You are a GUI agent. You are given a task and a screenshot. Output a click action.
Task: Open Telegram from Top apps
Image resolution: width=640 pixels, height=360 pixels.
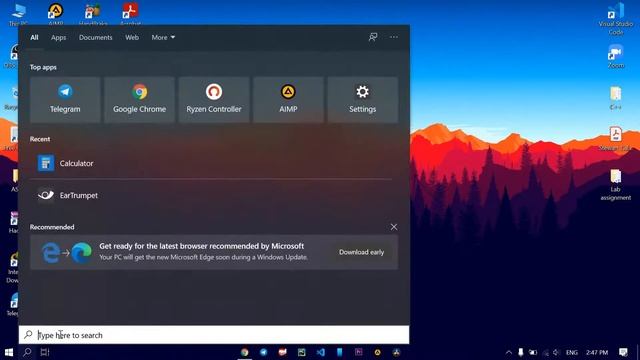point(65,100)
